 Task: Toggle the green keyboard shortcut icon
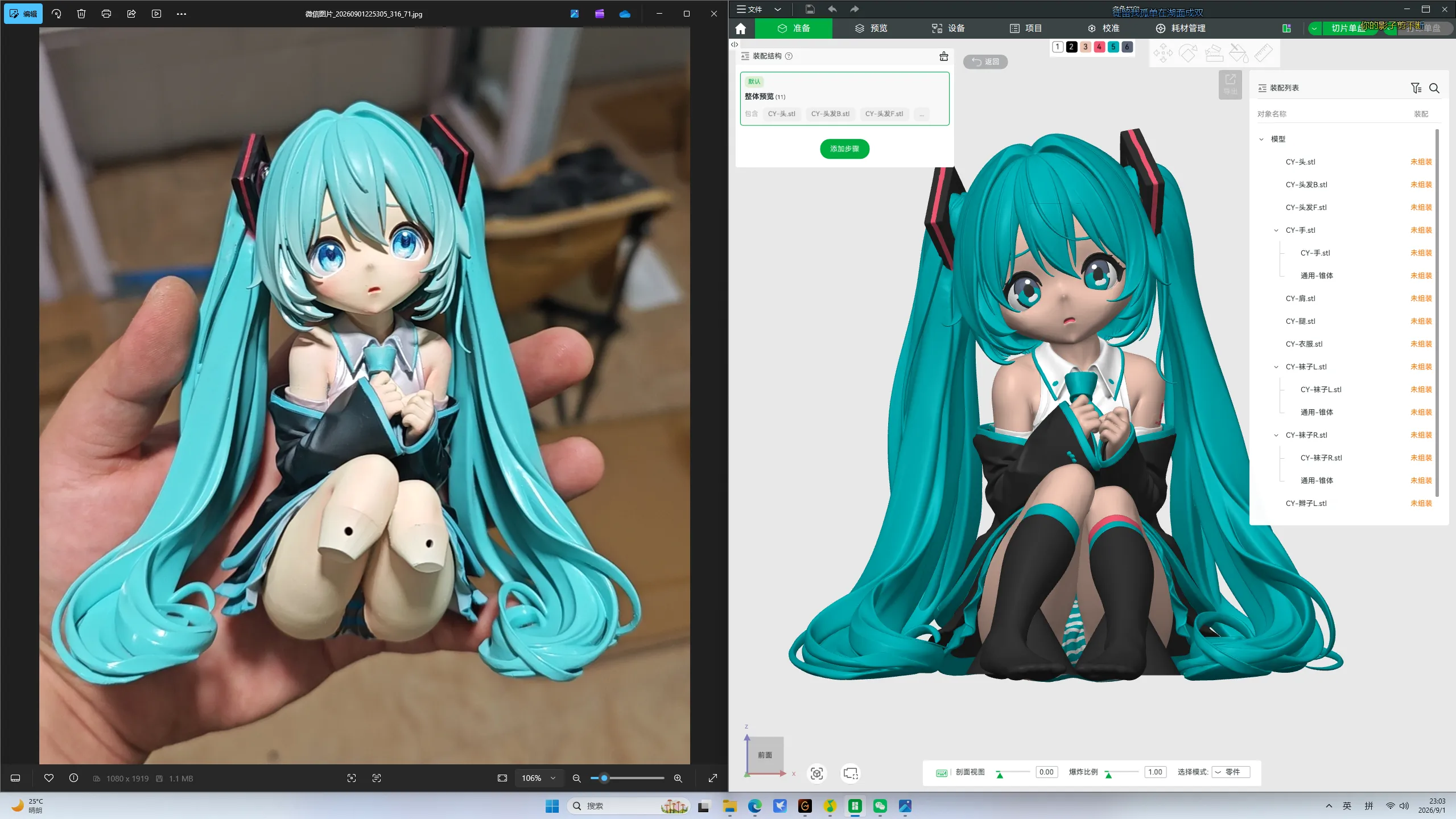coord(942,773)
